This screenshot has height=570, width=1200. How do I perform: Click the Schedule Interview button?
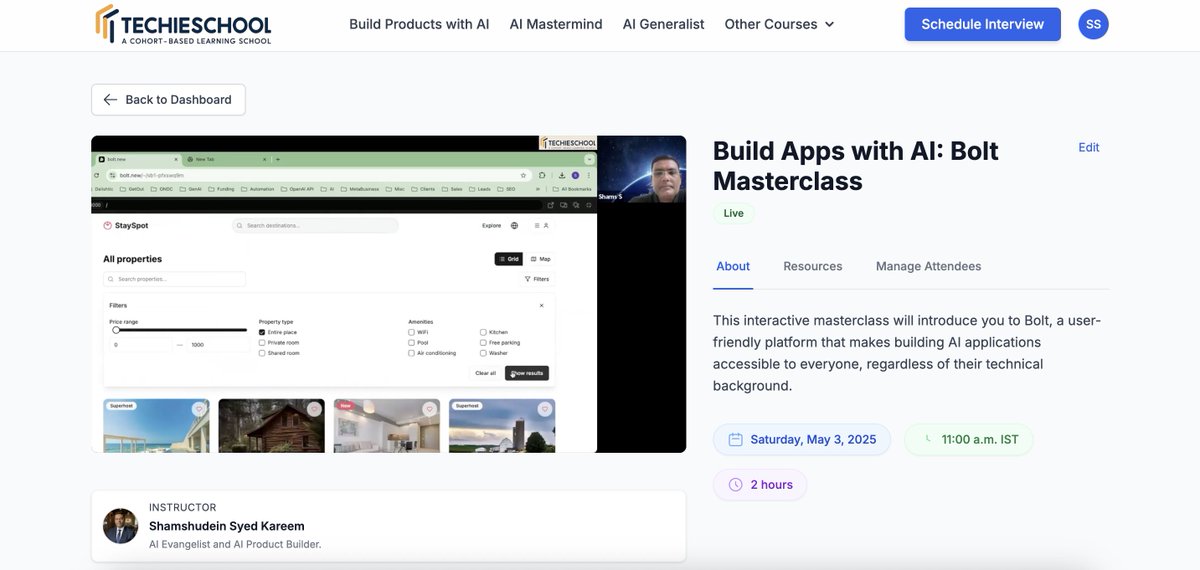982,24
